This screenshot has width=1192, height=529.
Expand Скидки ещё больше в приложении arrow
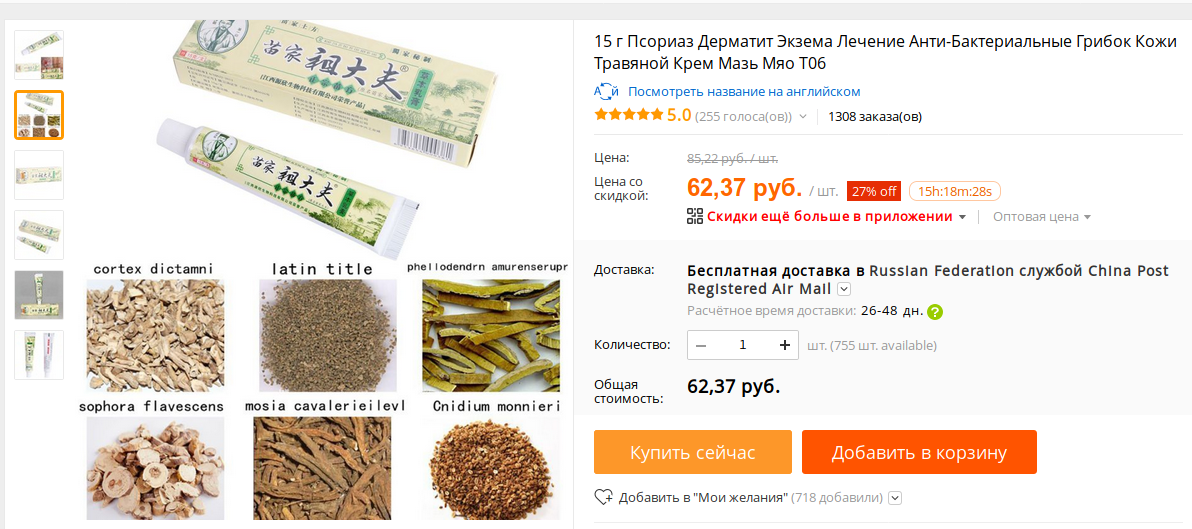point(962,217)
